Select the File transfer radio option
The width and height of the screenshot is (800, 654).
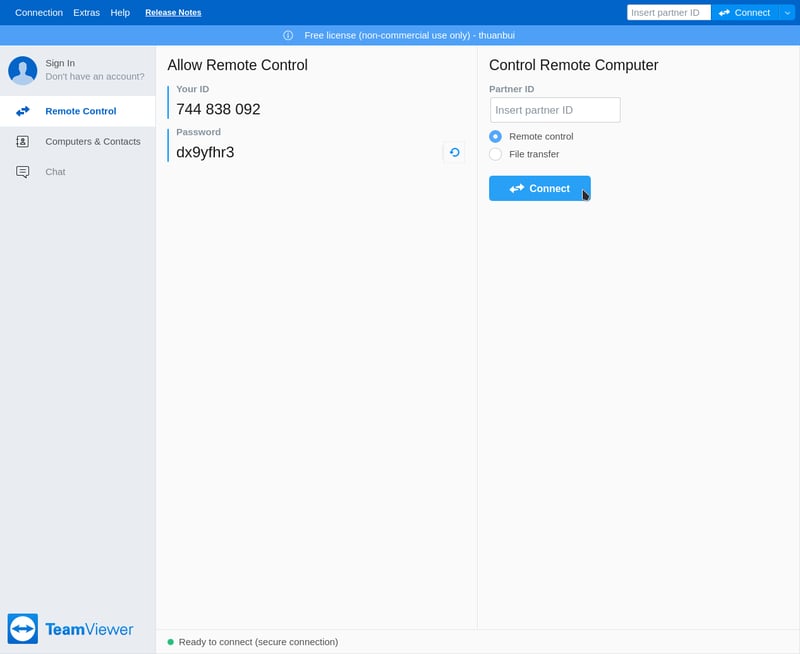pos(495,154)
